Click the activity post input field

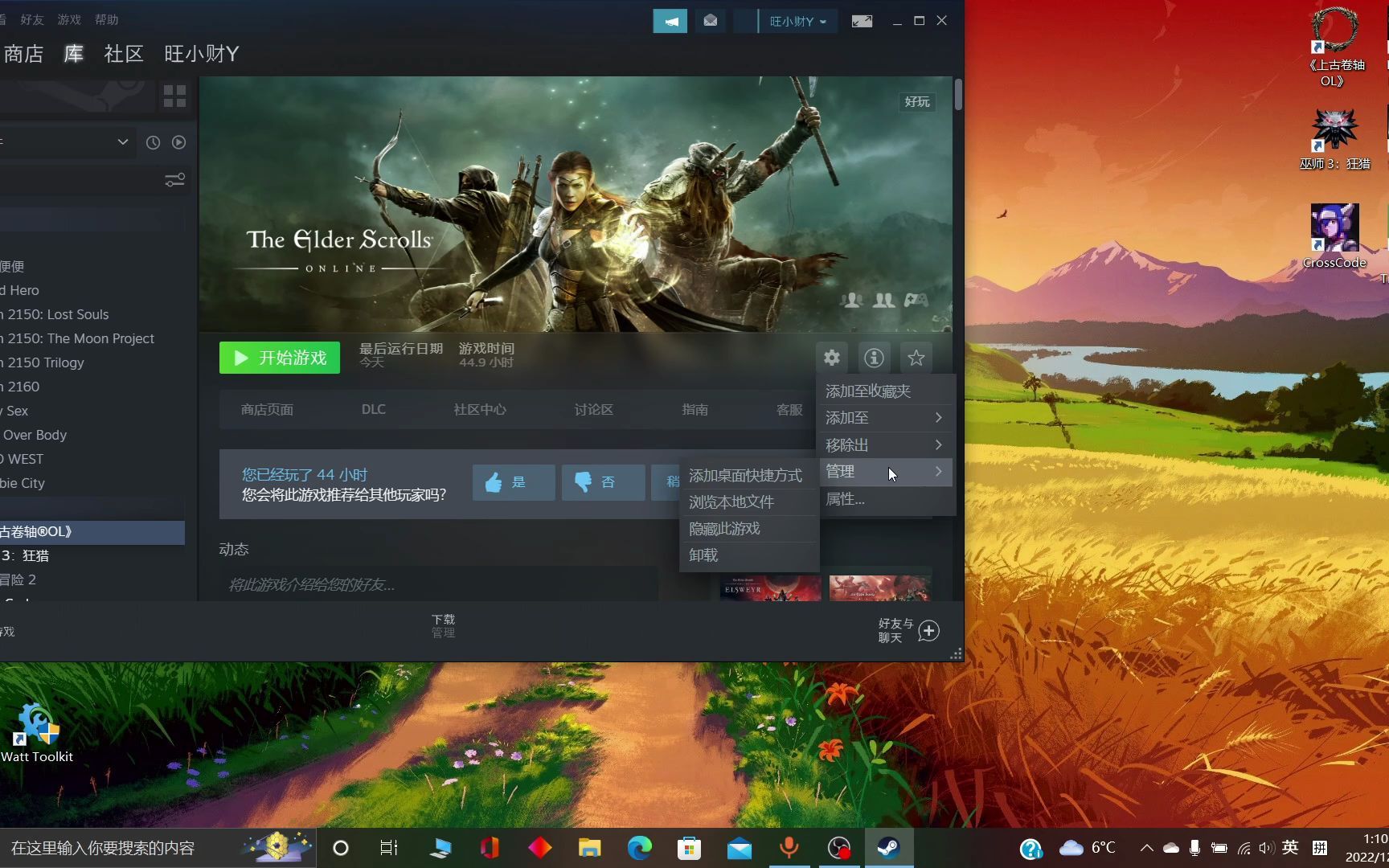point(439,584)
